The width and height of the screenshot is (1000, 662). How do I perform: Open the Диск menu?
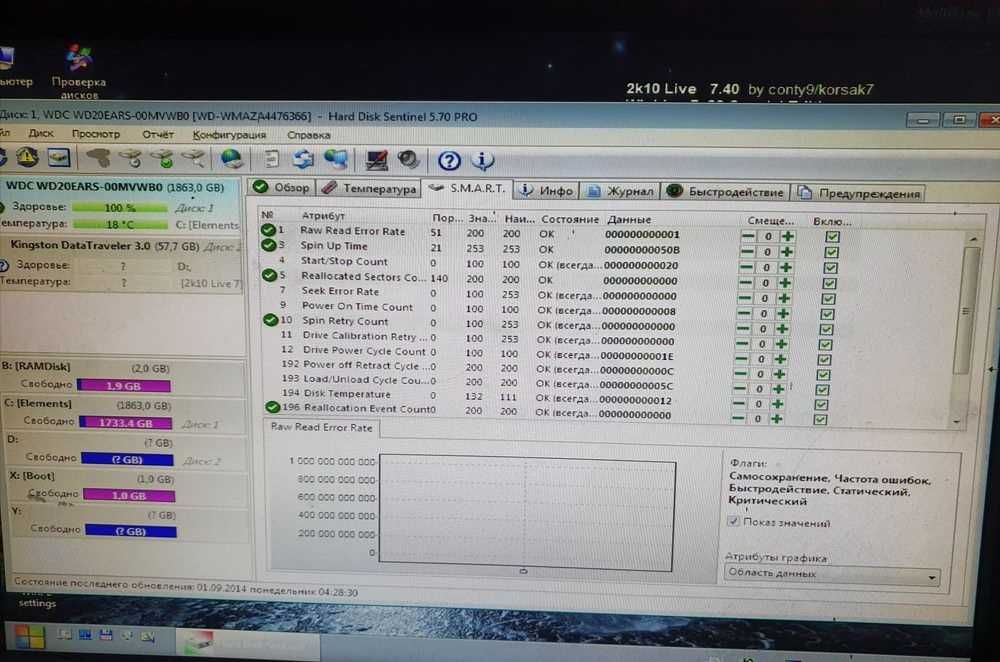[41, 133]
